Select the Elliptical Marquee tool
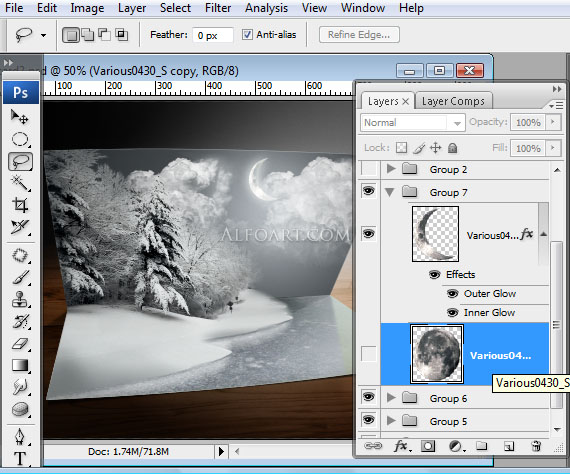The image size is (570, 474). 20,139
